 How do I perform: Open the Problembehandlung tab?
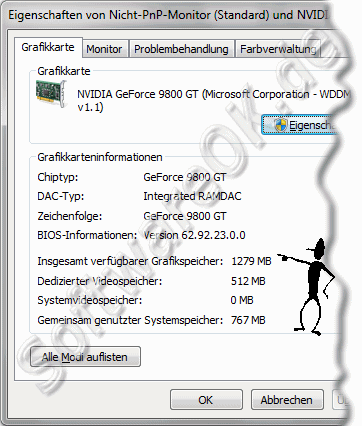(181, 49)
